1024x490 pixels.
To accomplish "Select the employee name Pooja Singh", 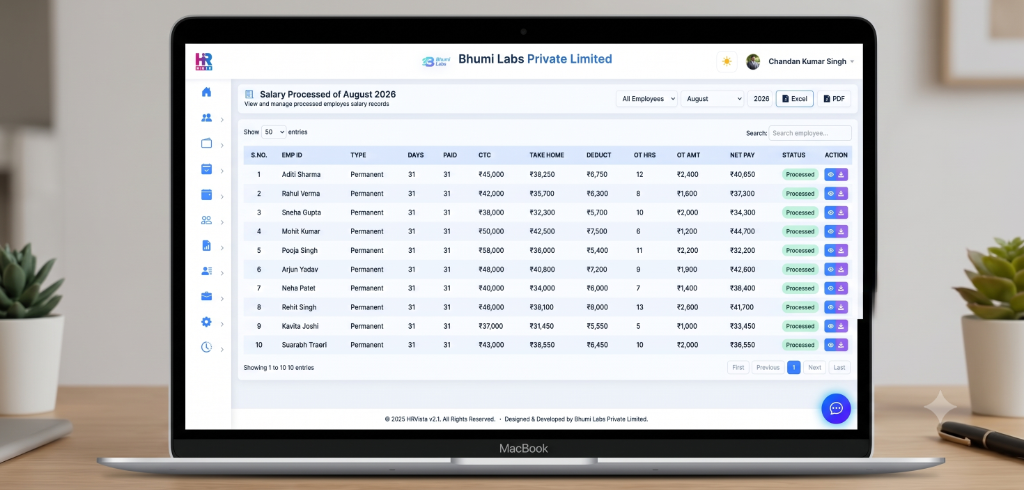I will coord(300,250).
